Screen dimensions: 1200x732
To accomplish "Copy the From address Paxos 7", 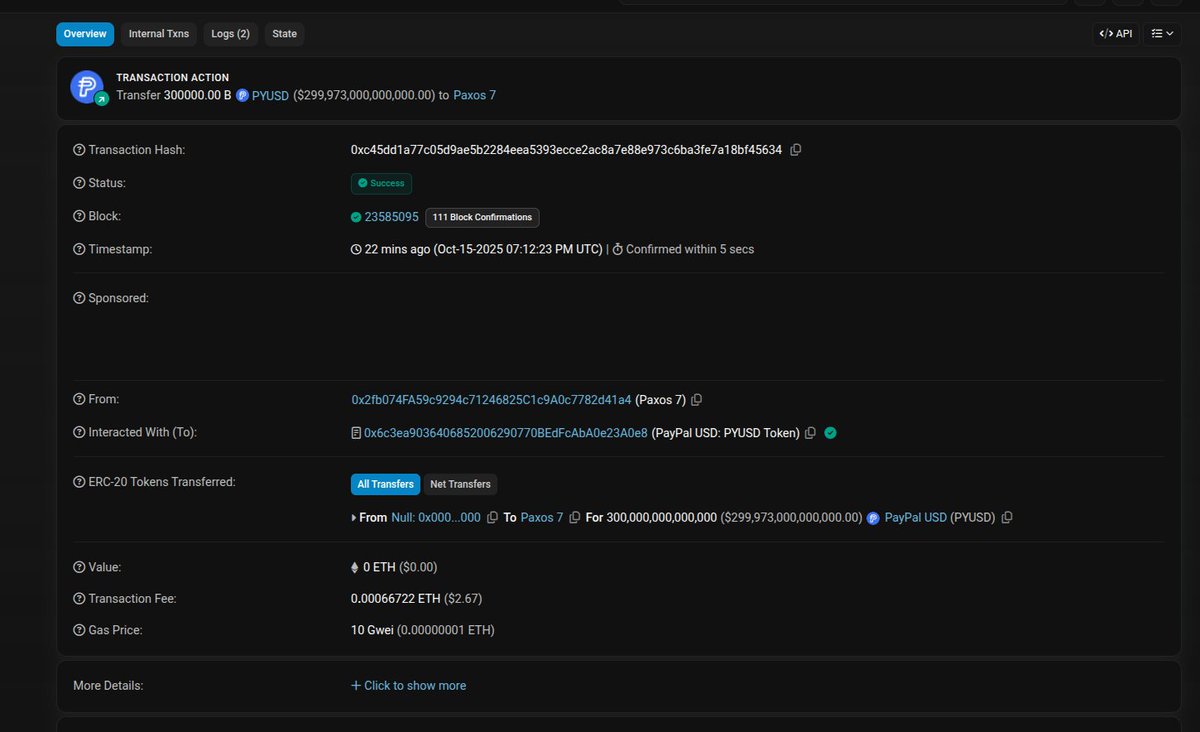I will (x=697, y=400).
